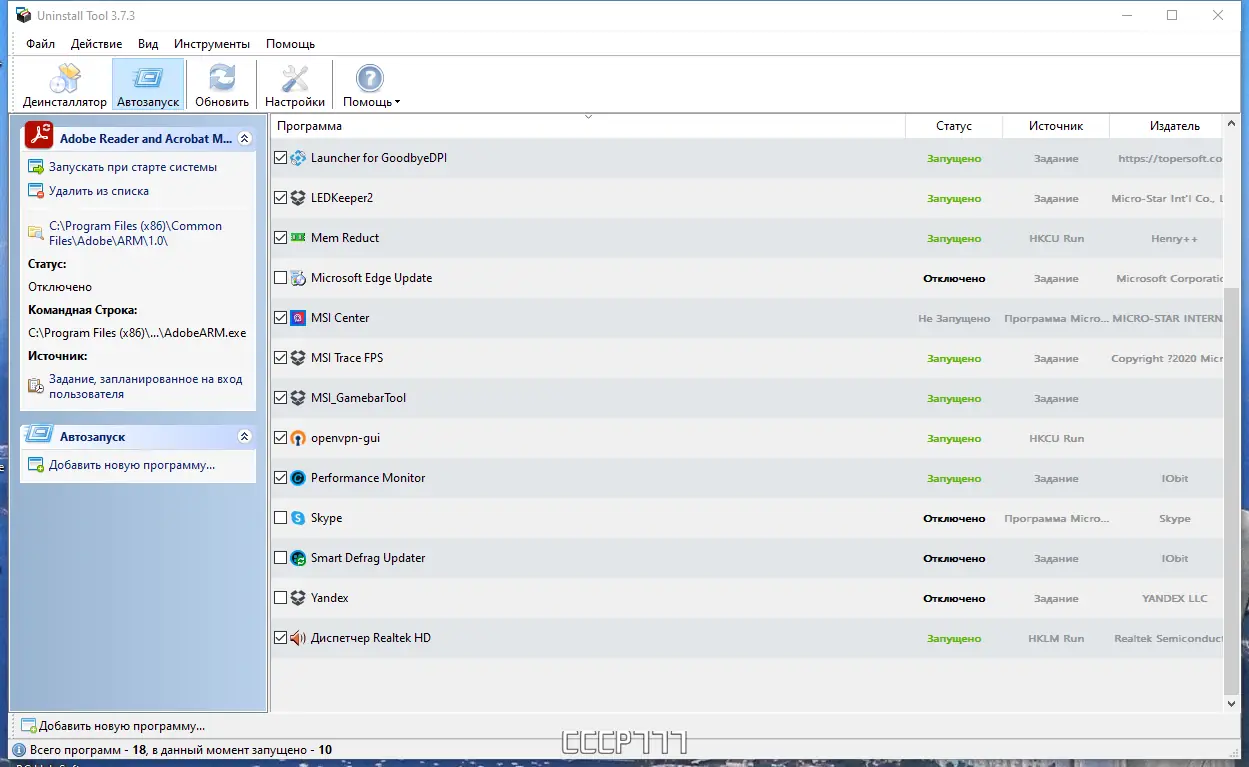Uncheck the Диспетчер Realtek HD checkbox

point(281,638)
